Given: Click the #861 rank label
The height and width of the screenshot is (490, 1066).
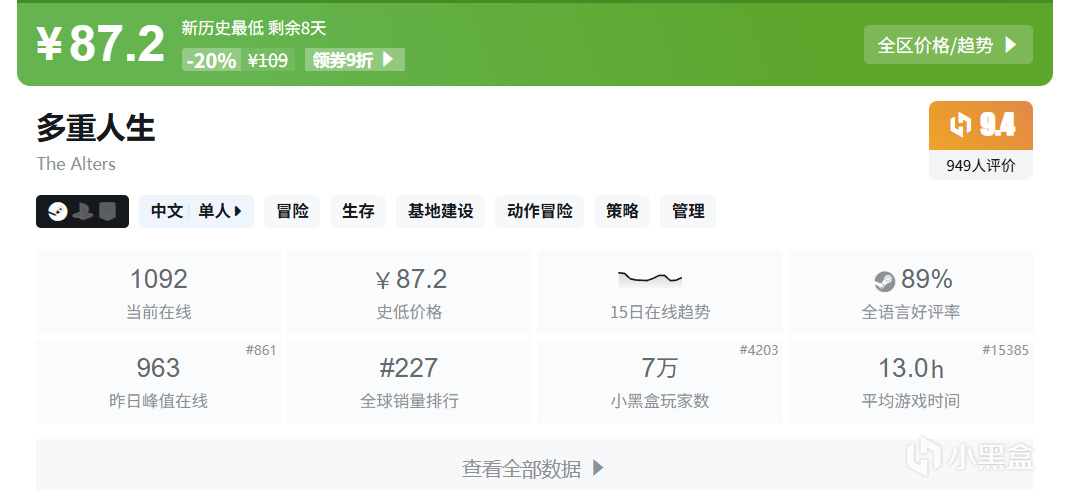Looking at the screenshot, I should tap(261, 351).
